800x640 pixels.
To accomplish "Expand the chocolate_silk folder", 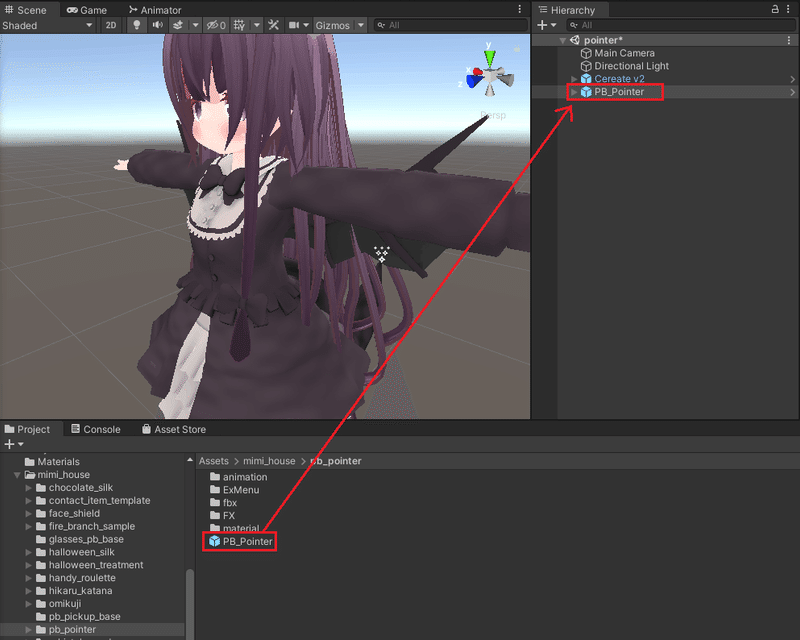I will (x=29, y=488).
